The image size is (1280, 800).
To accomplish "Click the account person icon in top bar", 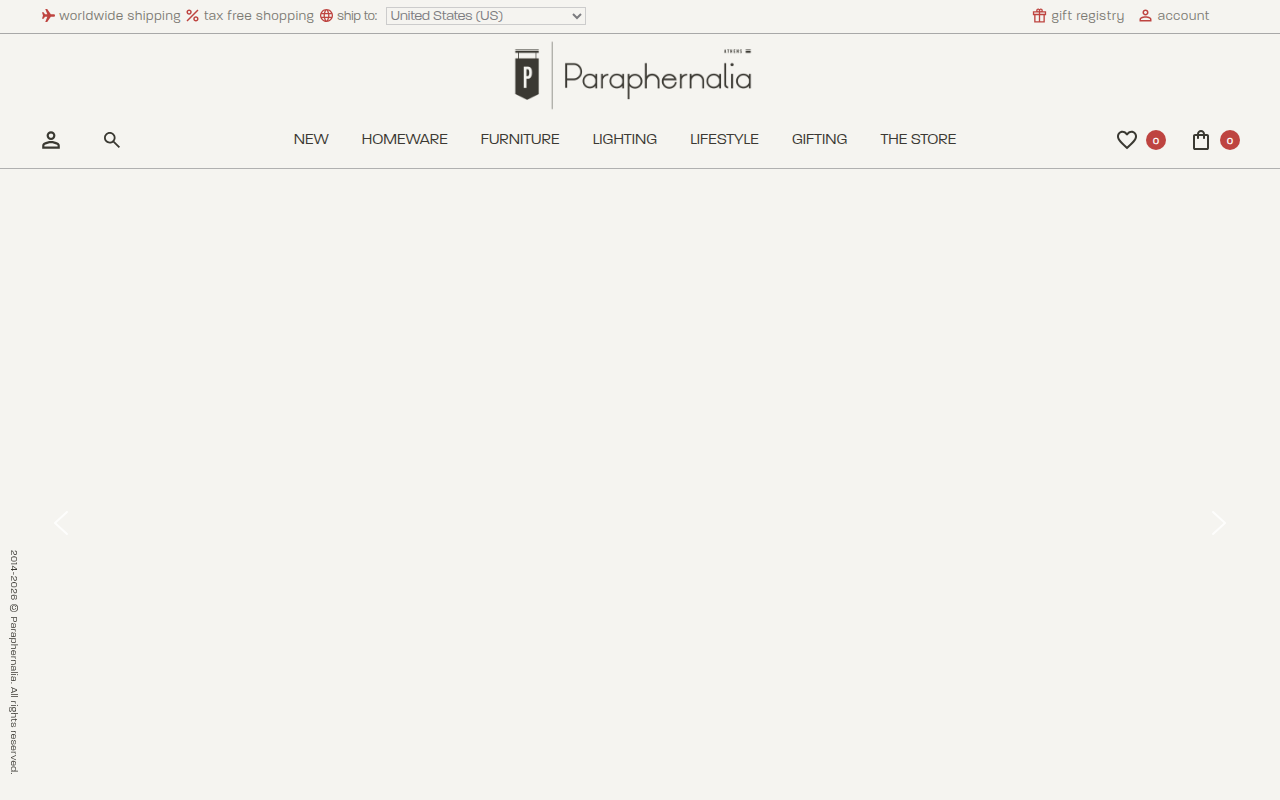I will [1146, 16].
